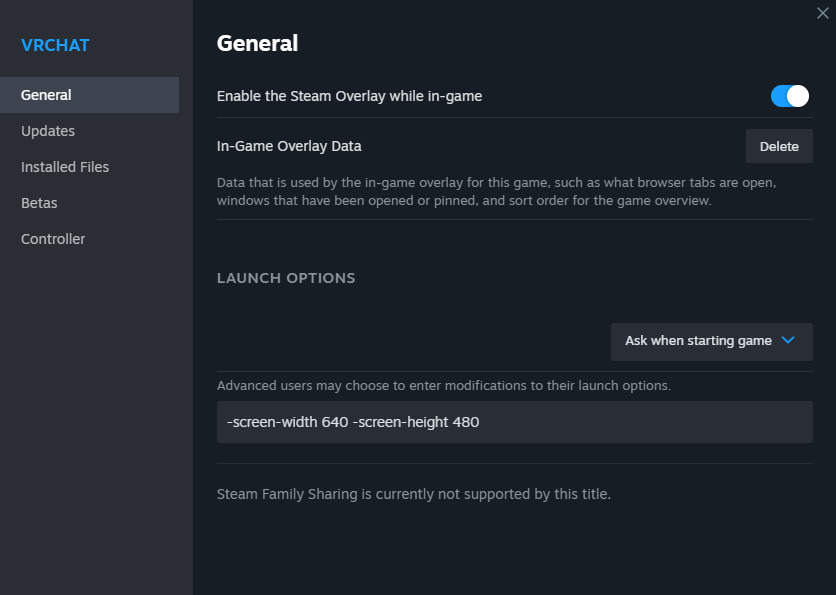Click the General page heading
The height and width of the screenshot is (595, 836).
258,43
